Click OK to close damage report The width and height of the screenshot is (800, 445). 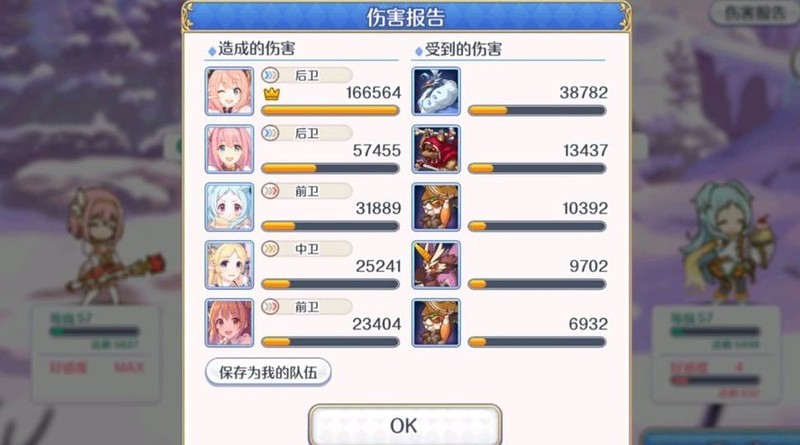pos(405,425)
